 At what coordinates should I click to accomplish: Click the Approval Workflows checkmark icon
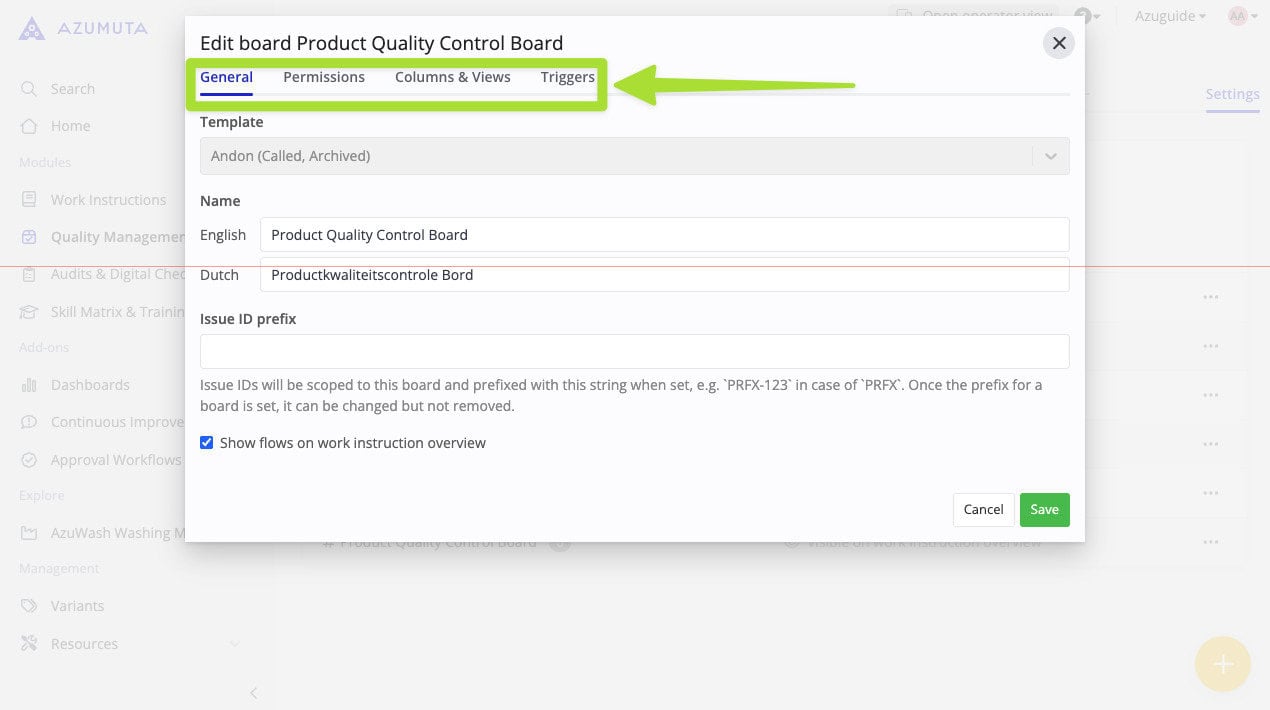29,460
